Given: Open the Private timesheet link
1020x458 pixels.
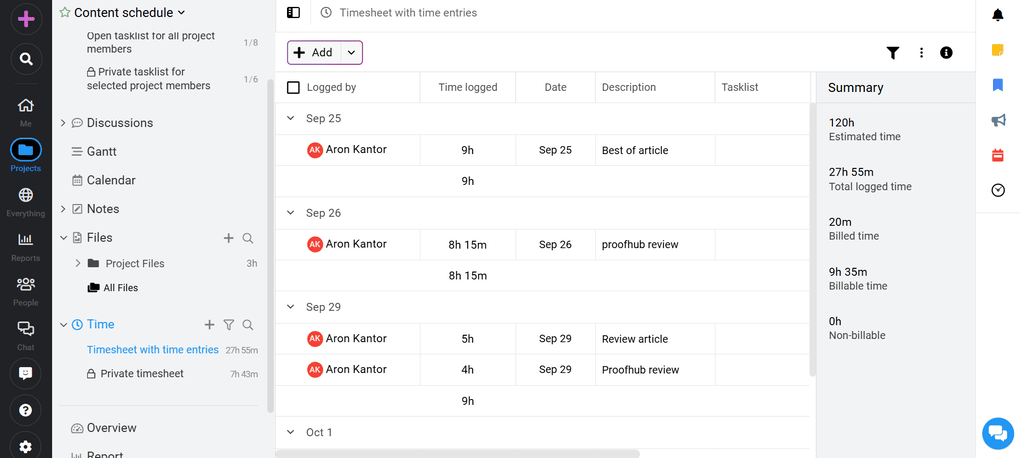Looking at the screenshot, I should pyautogui.click(x=142, y=374).
